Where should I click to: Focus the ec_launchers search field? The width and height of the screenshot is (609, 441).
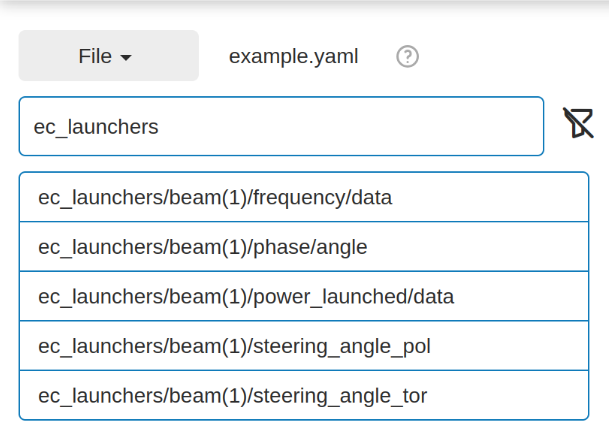click(x=281, y=126)
